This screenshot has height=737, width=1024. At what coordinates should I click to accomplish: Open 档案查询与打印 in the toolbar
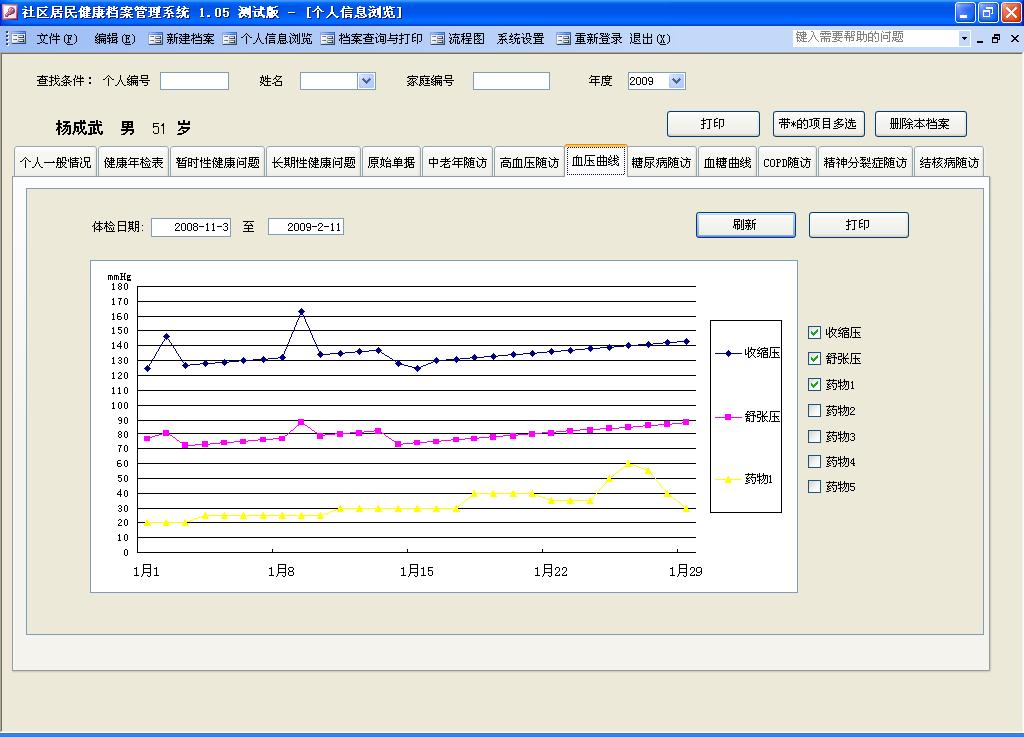click(328, 39)
